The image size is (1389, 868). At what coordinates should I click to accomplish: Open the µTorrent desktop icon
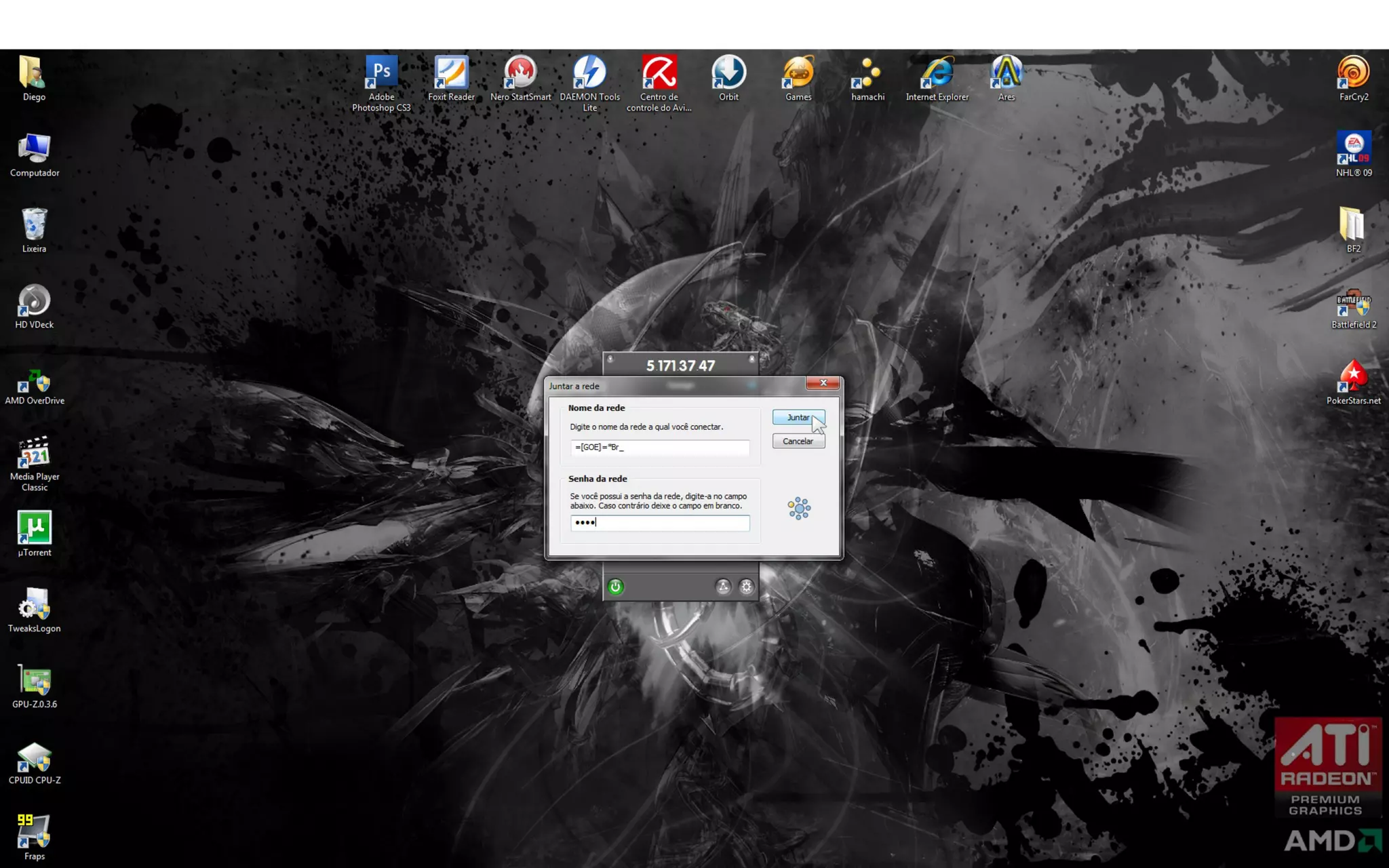(x=35, y=528)
